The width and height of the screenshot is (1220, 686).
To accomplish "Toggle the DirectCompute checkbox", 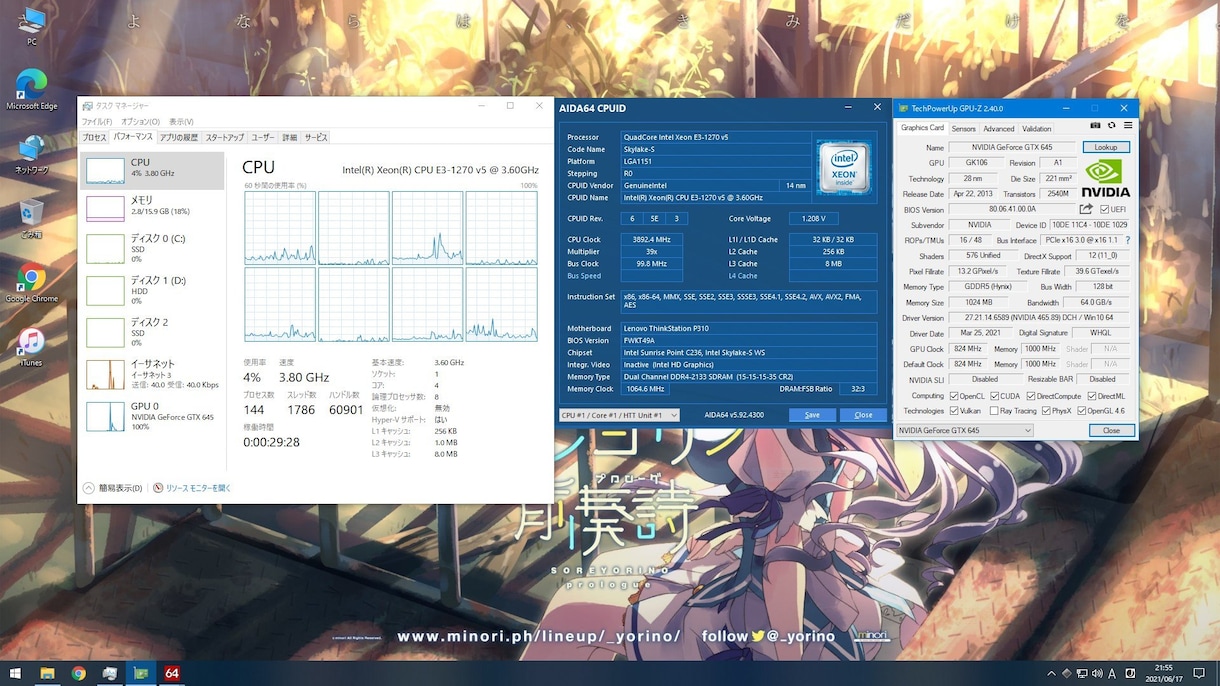I will (x=1030, y=396).
